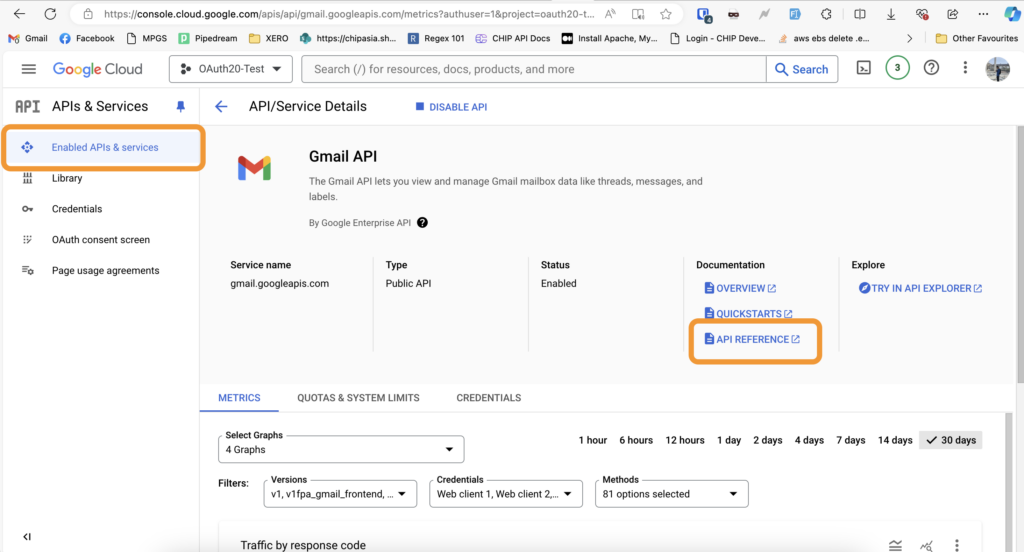The image size is (1024, 552).
Task: Open the browser downloads icon
Action: click(891, 14)
